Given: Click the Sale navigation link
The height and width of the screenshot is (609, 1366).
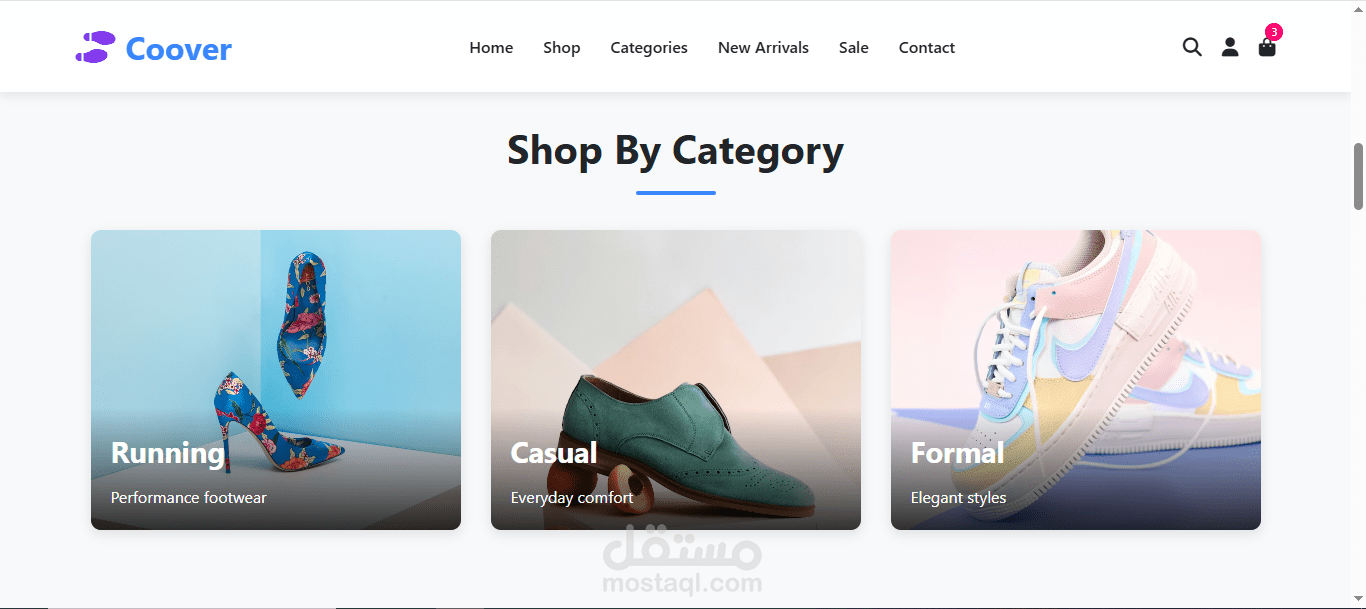Looking at the screenshot, I should pyautogui.click(x=854, y=47).
